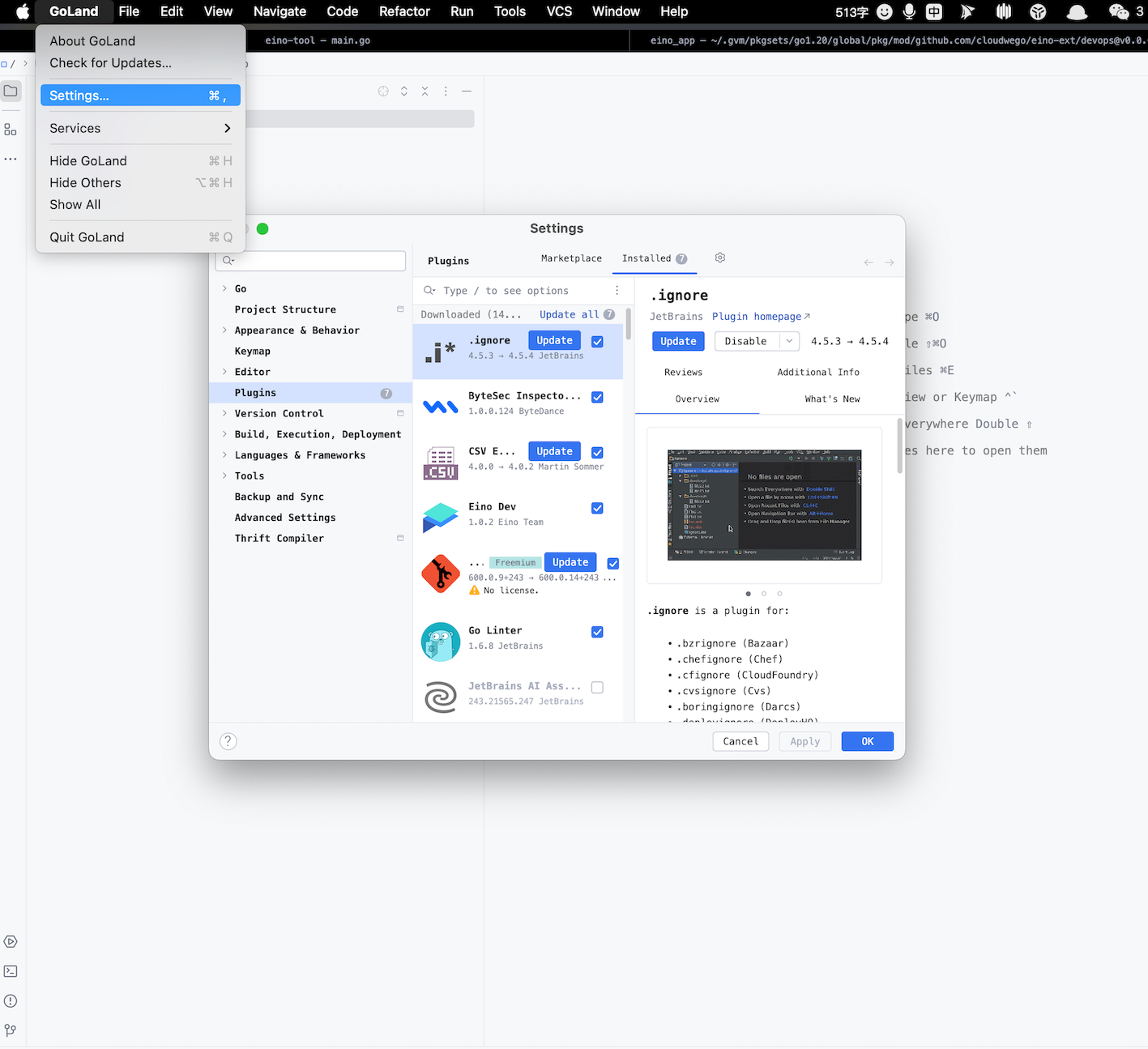Disable the ByteSec Inspector plugin checkbox
The height and width of the screenshot is (1049, 1148).
(597, 397)
